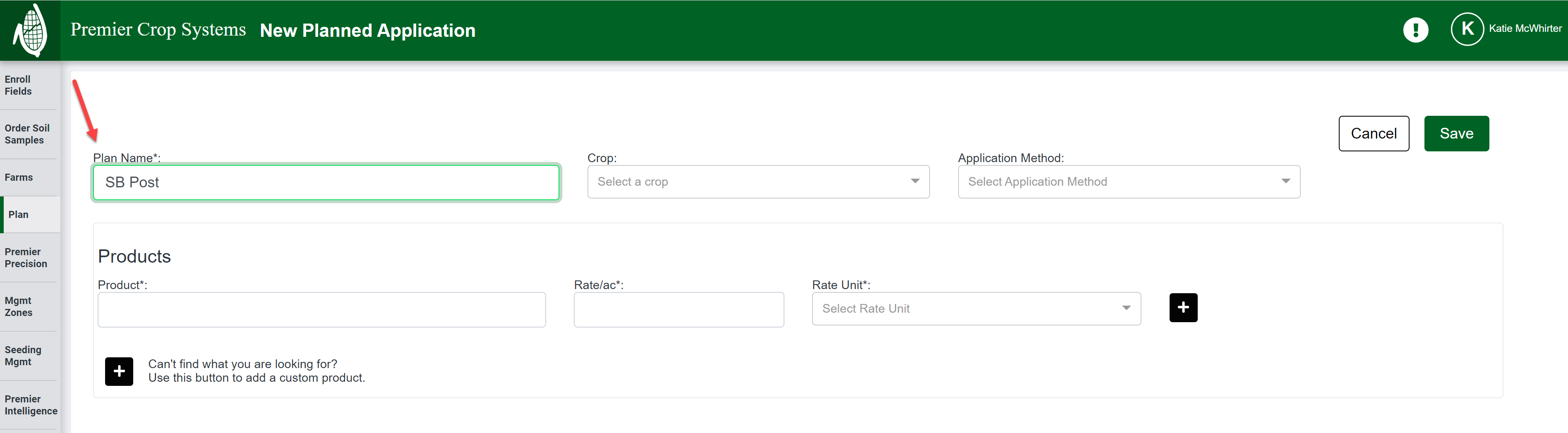Image resolution: width=1568 pixels, height=433 pixels.
Task: Open the Select Rate Unit dropdown
Action: point(976,309)
